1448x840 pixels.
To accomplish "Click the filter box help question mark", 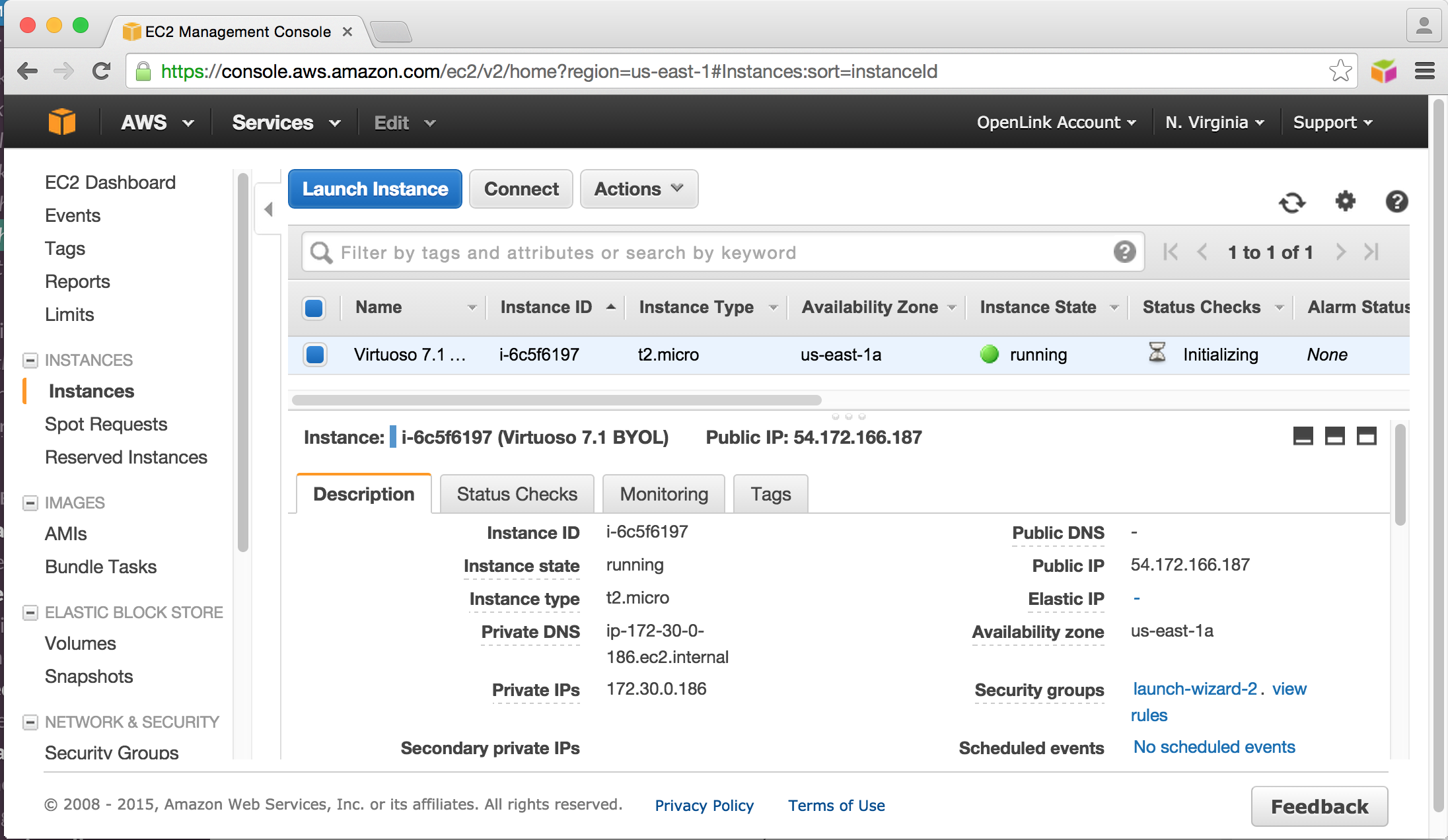I will (1124, 252).
